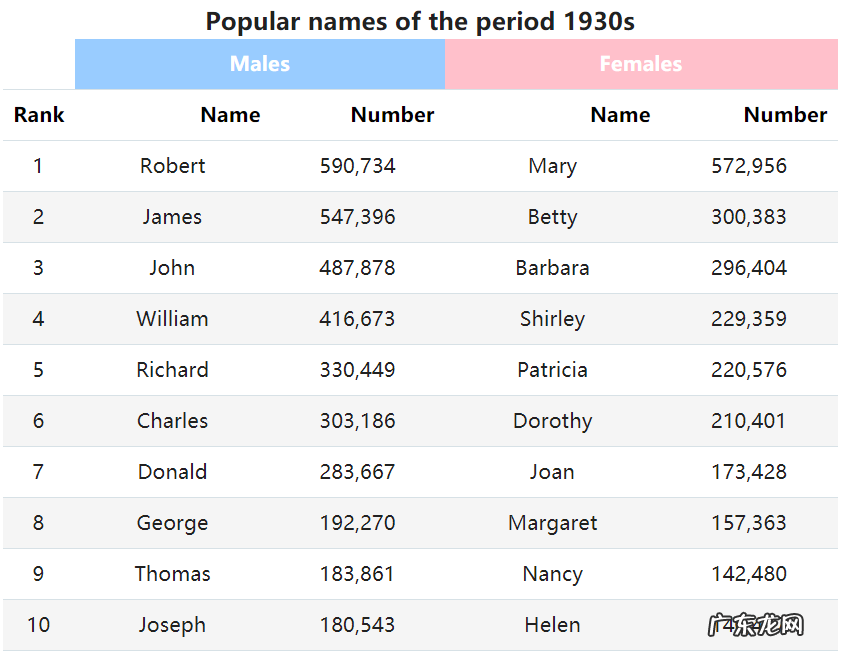842x654 pixels.
Task: Click the name William in the table
Action: [173, 319]
